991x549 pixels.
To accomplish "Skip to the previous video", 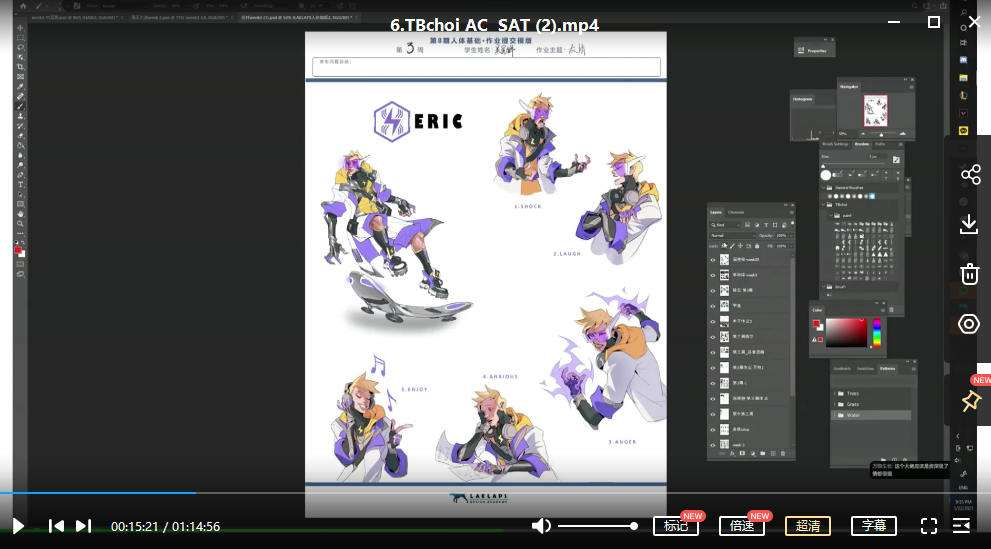I will click(x=57, y=526).
